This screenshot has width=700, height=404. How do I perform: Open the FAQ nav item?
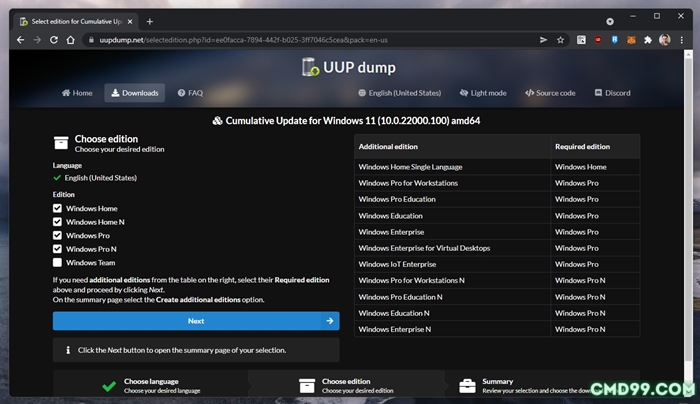point(190,93)
